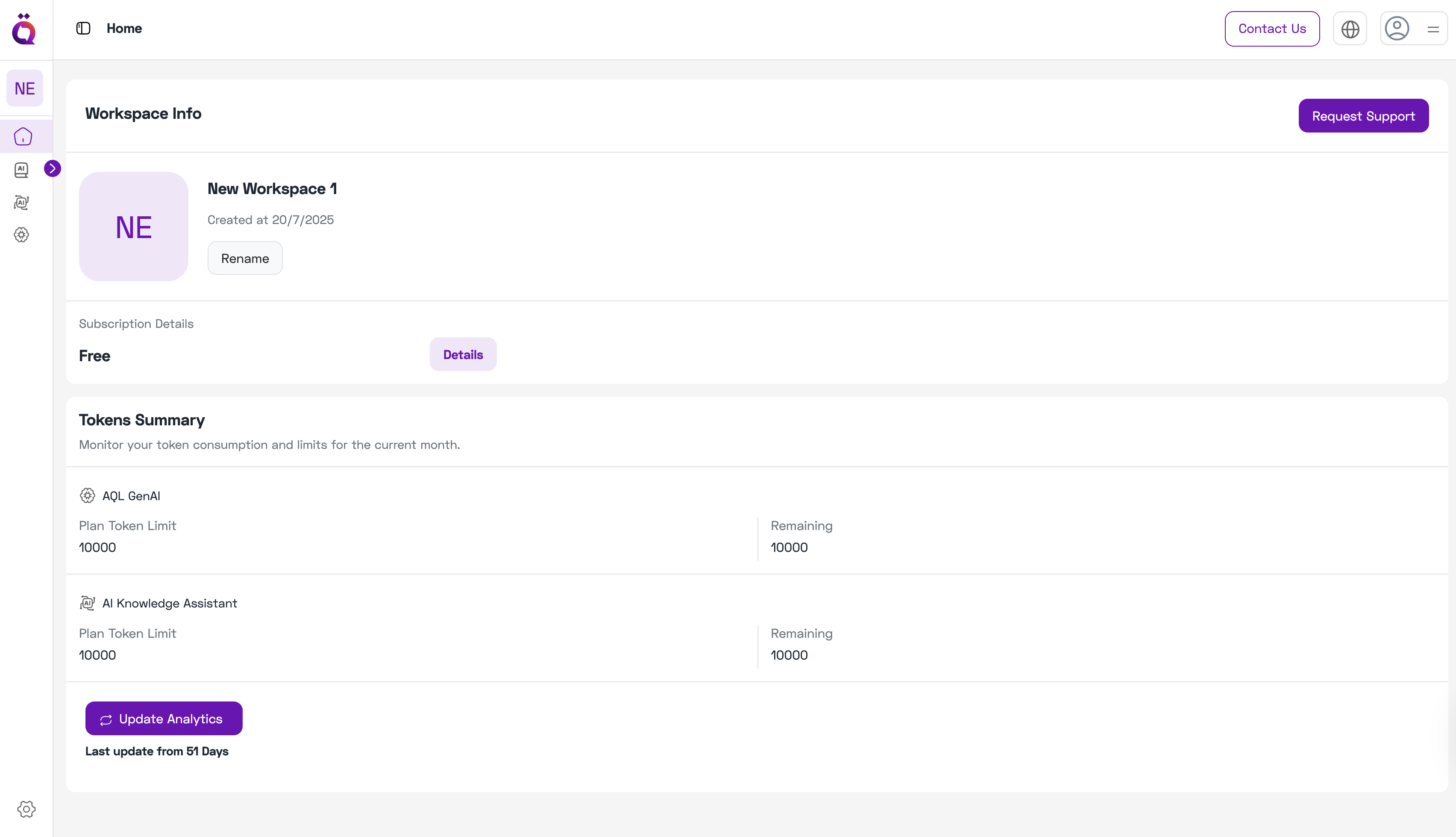
Task: Open subscription Details
Action: pyautogui.click(x=463, y=354)
